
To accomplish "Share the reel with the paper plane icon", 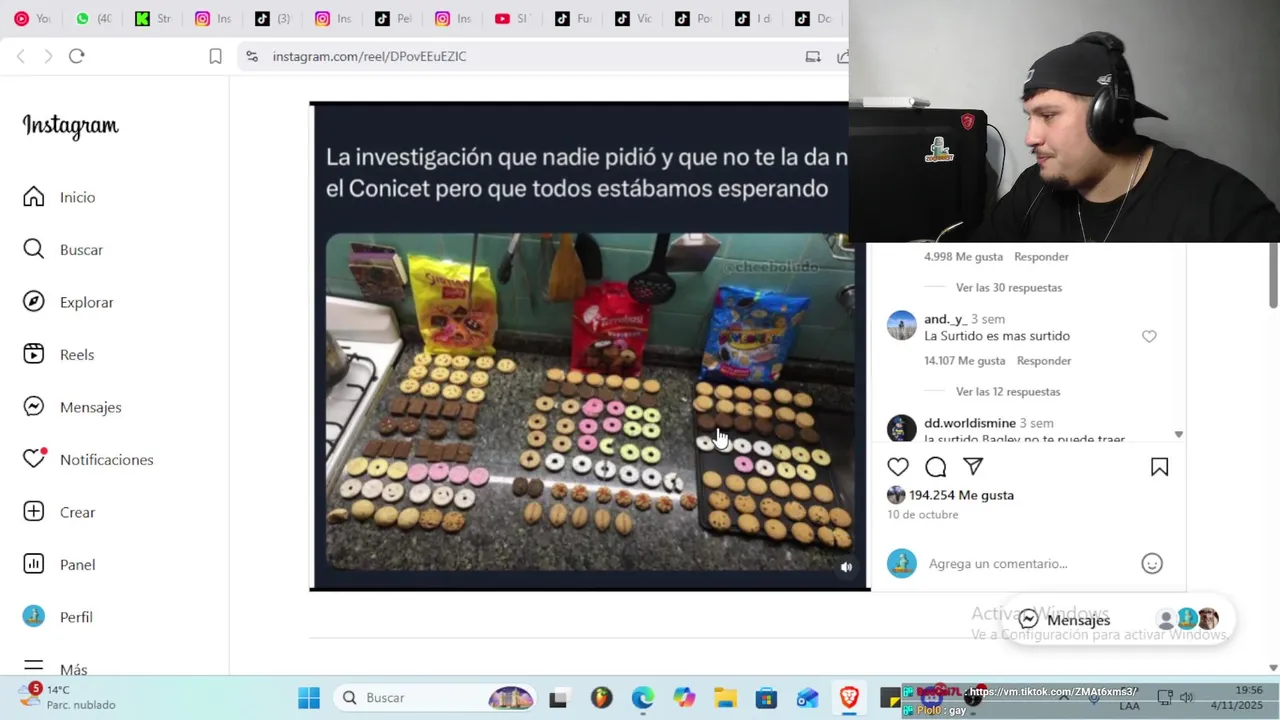I will coord(973,467).
